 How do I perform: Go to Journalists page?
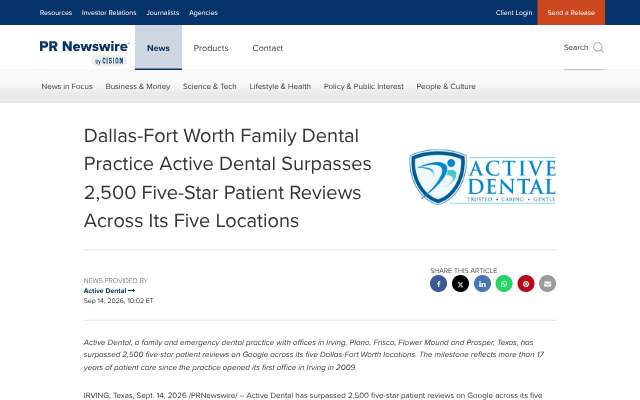(x=163, y=13)
